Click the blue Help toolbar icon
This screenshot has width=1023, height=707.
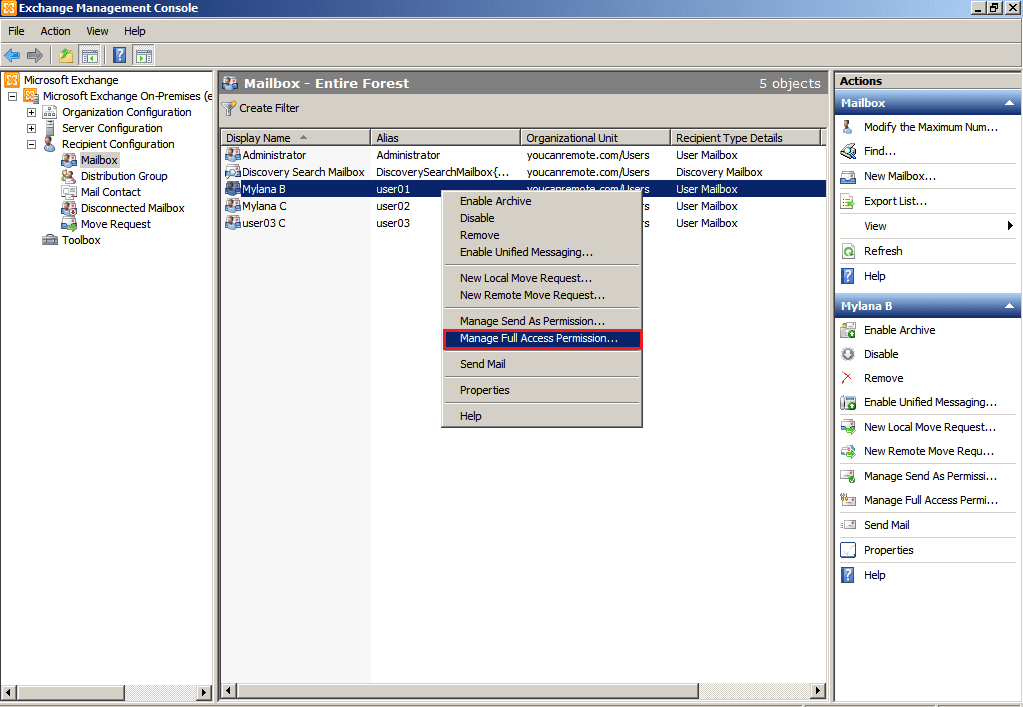pyautogui.click(x=119, y=56)
